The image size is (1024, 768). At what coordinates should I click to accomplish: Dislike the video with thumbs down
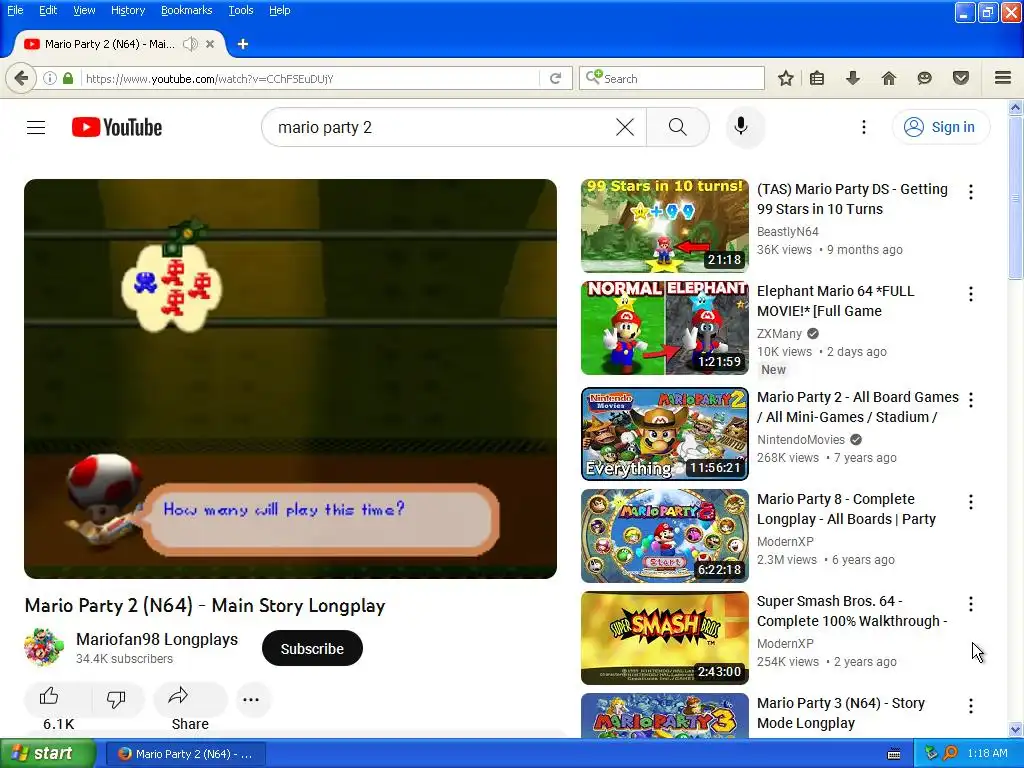(116, 699)
